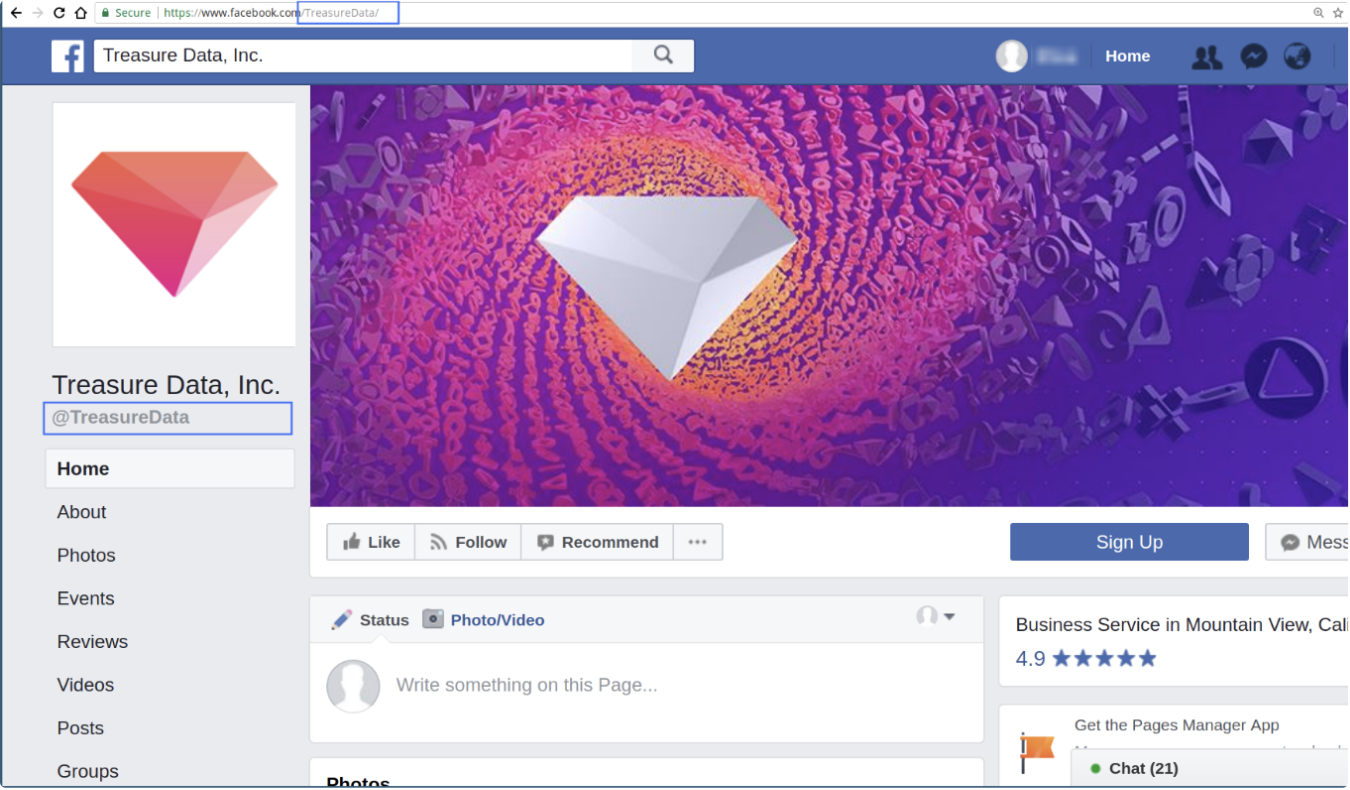Open the notifications globe icon
Viewport: 1350px width, 790px height.
(1297, 56)
